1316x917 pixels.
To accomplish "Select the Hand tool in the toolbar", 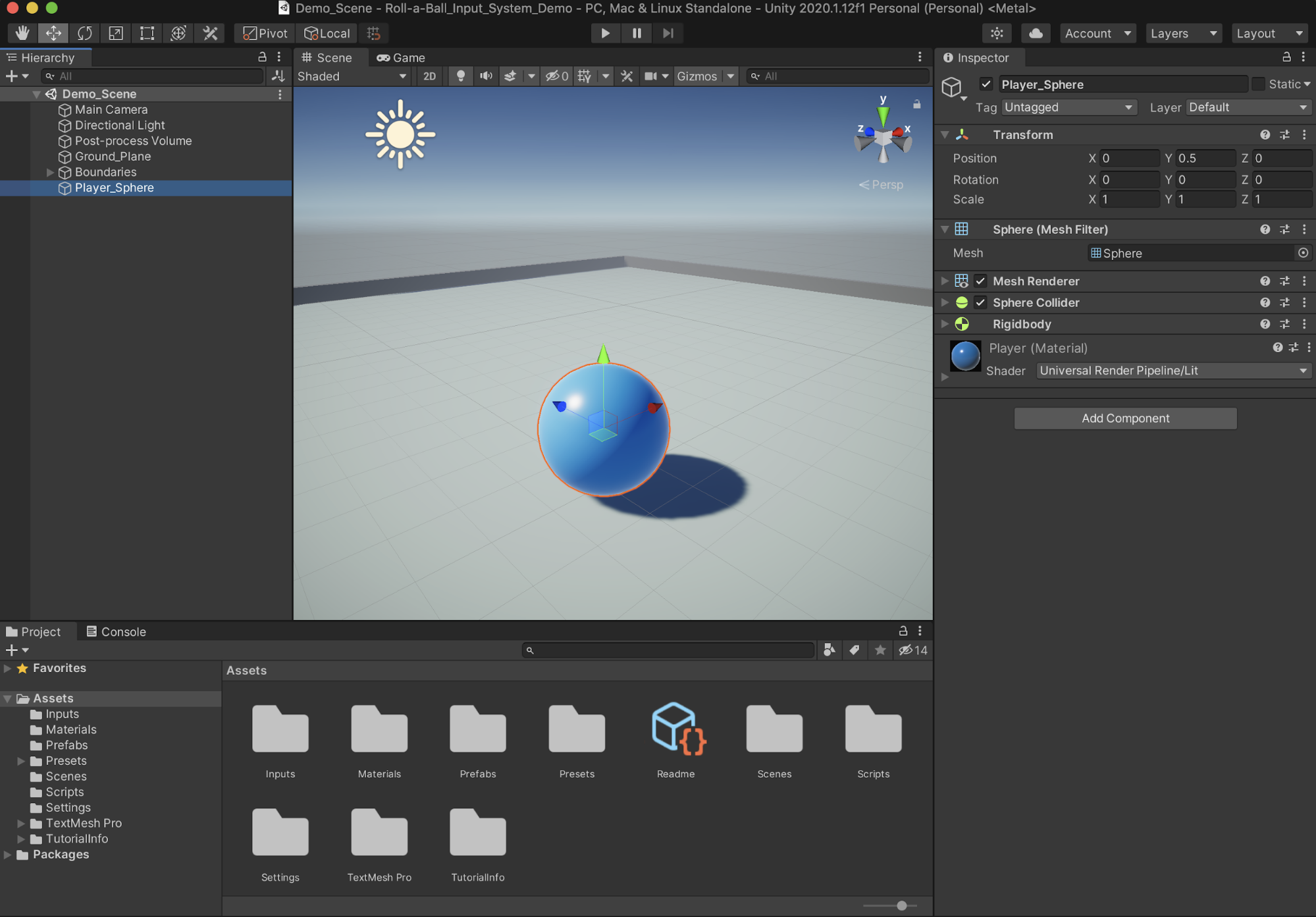I will pyautogui.click(x=22, y=33).
